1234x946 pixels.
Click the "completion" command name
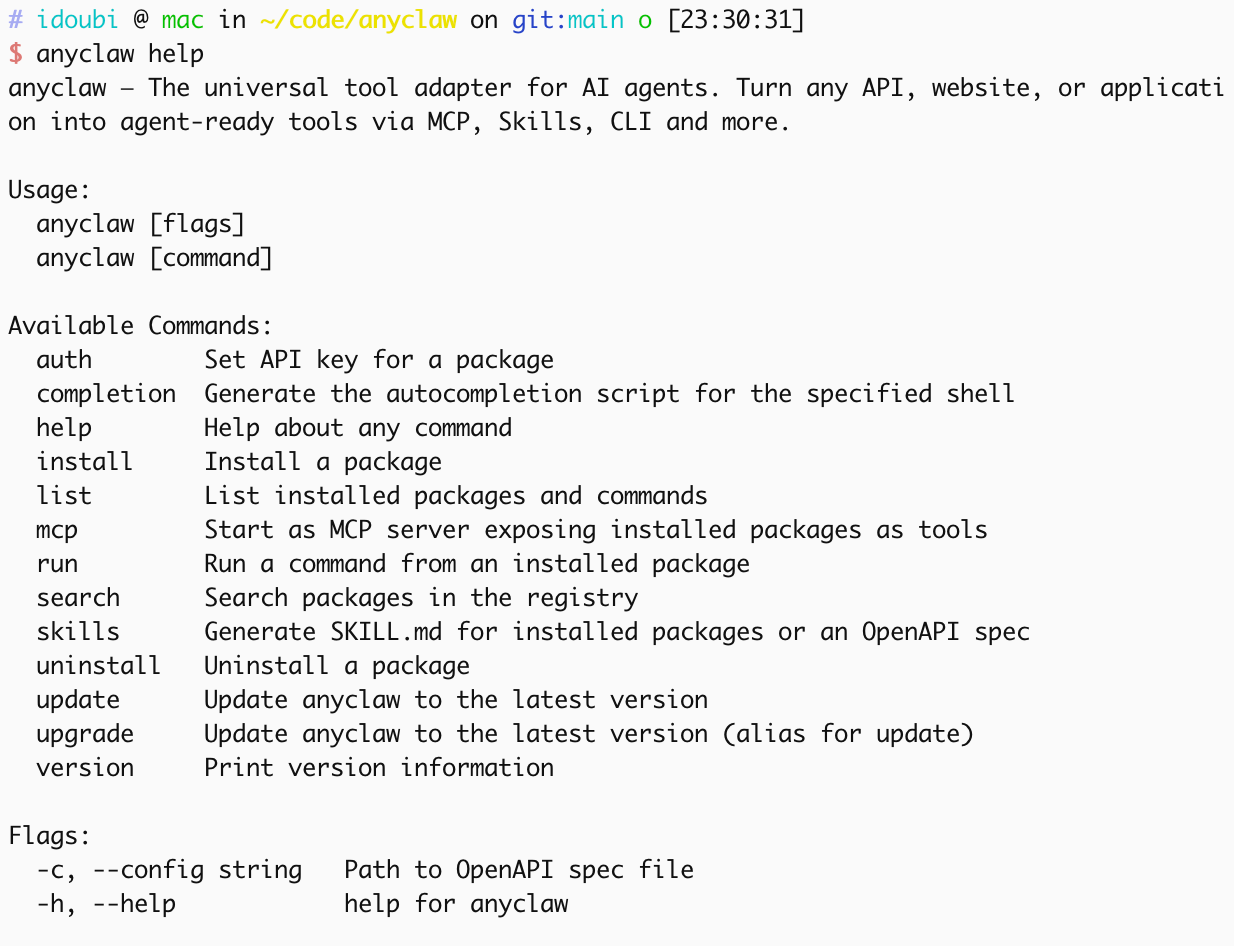pos(106,393)
